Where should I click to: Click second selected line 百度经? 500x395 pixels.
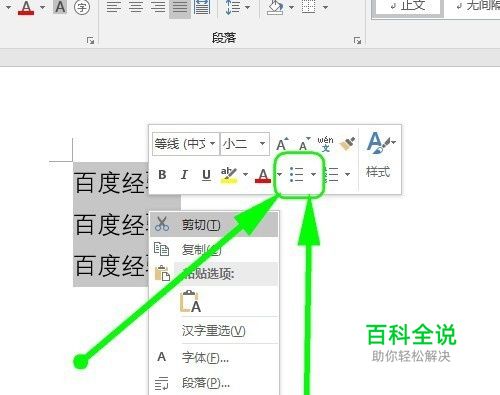tap(111, 225)
